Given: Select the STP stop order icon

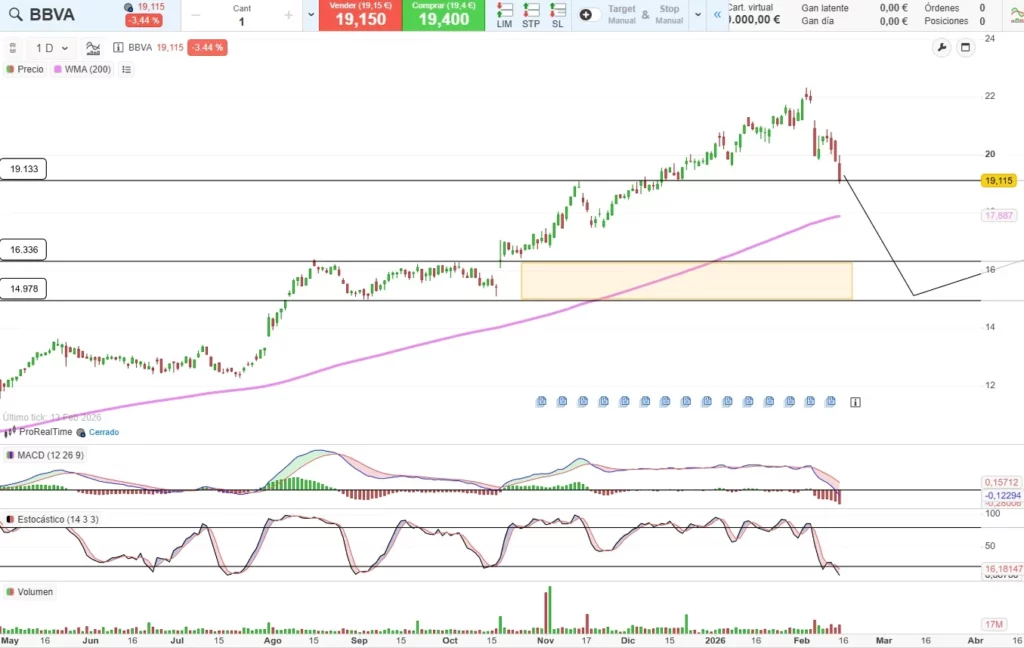Looking at the screenshot, I should point(531,15).
